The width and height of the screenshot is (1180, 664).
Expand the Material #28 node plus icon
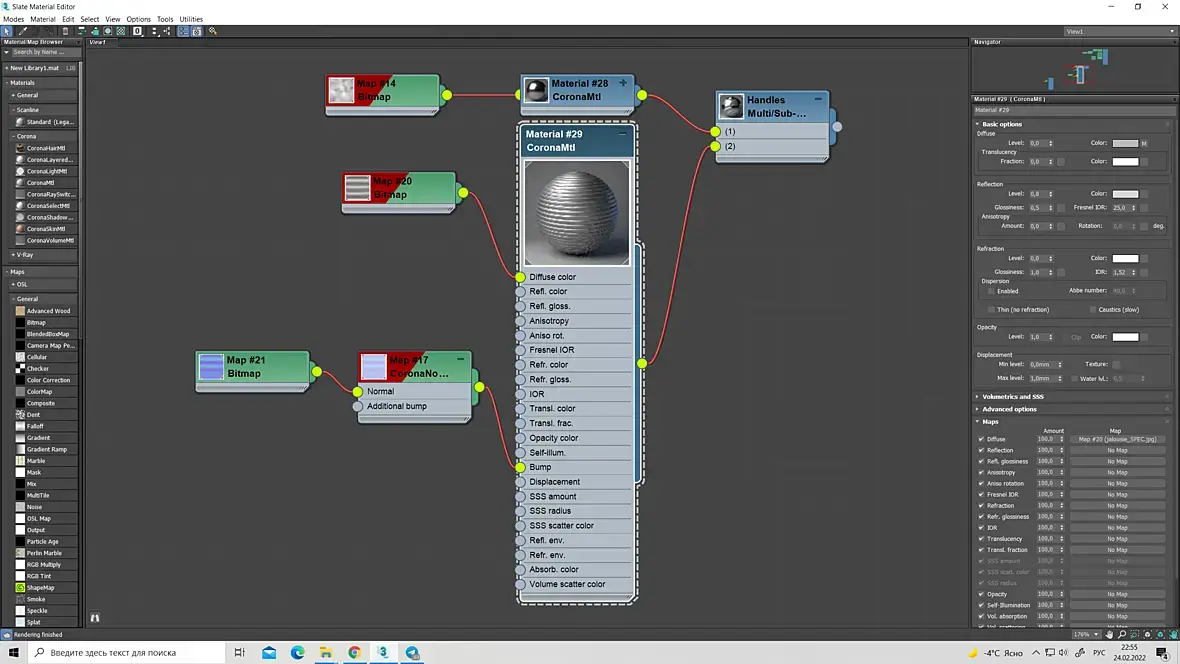pyautogui.click(x=623, y=83)
